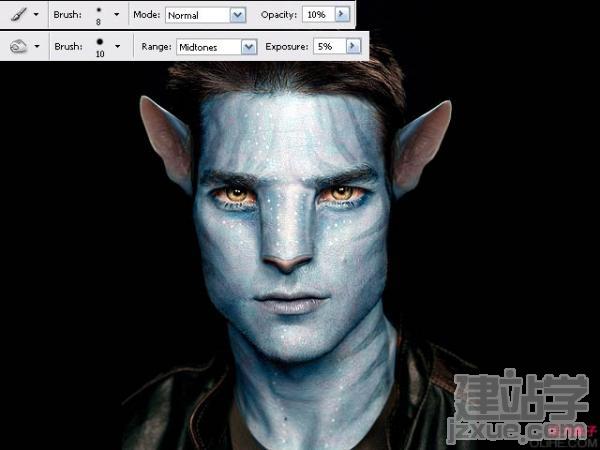600x450 pixels.
Task: Click the Opacity field showing 10%
Action: (x=318, y=15)
